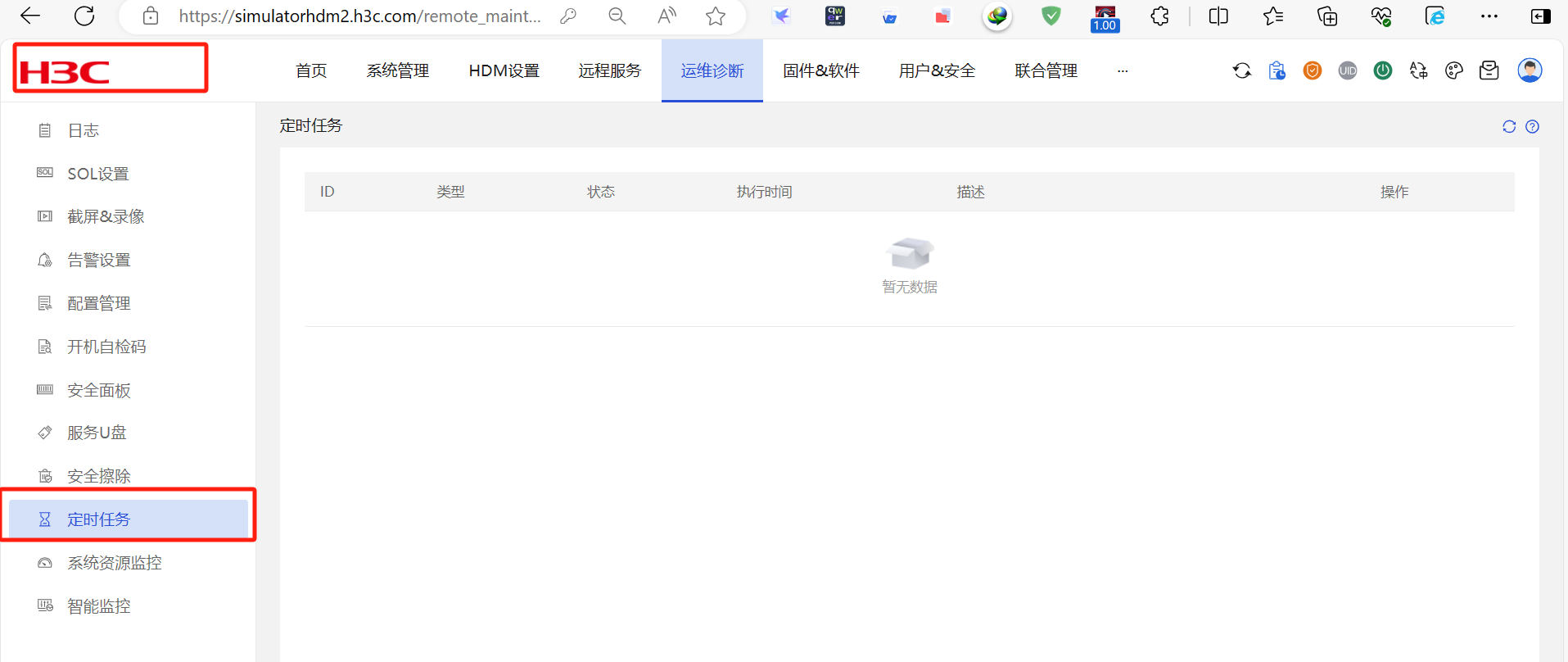Click the 操作 column header
Image resolution: width=1568 pixels, height=662 pixels.
1394,192
